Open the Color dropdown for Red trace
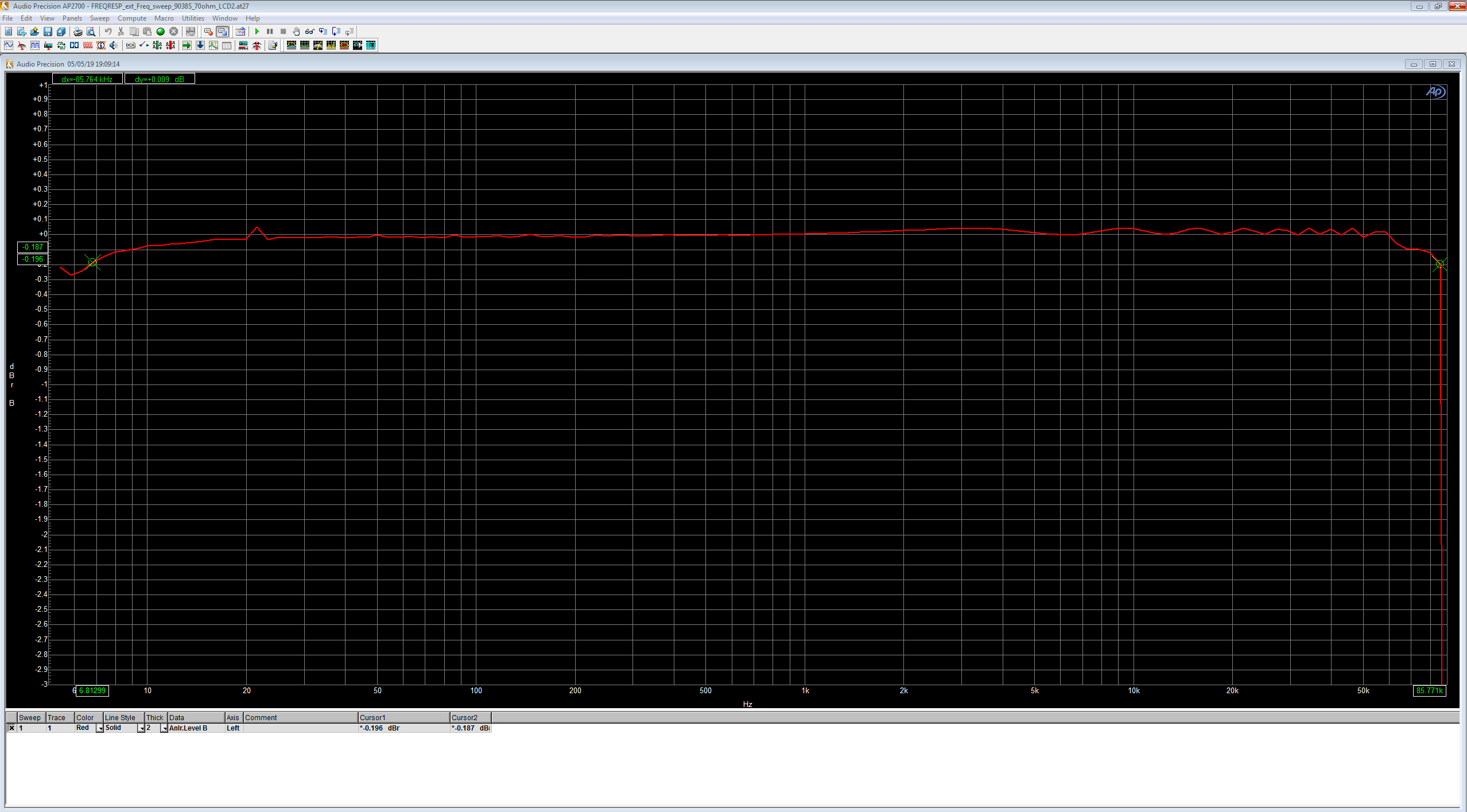1467x812 pixels. pyautogui.click(x=100, y=728)
